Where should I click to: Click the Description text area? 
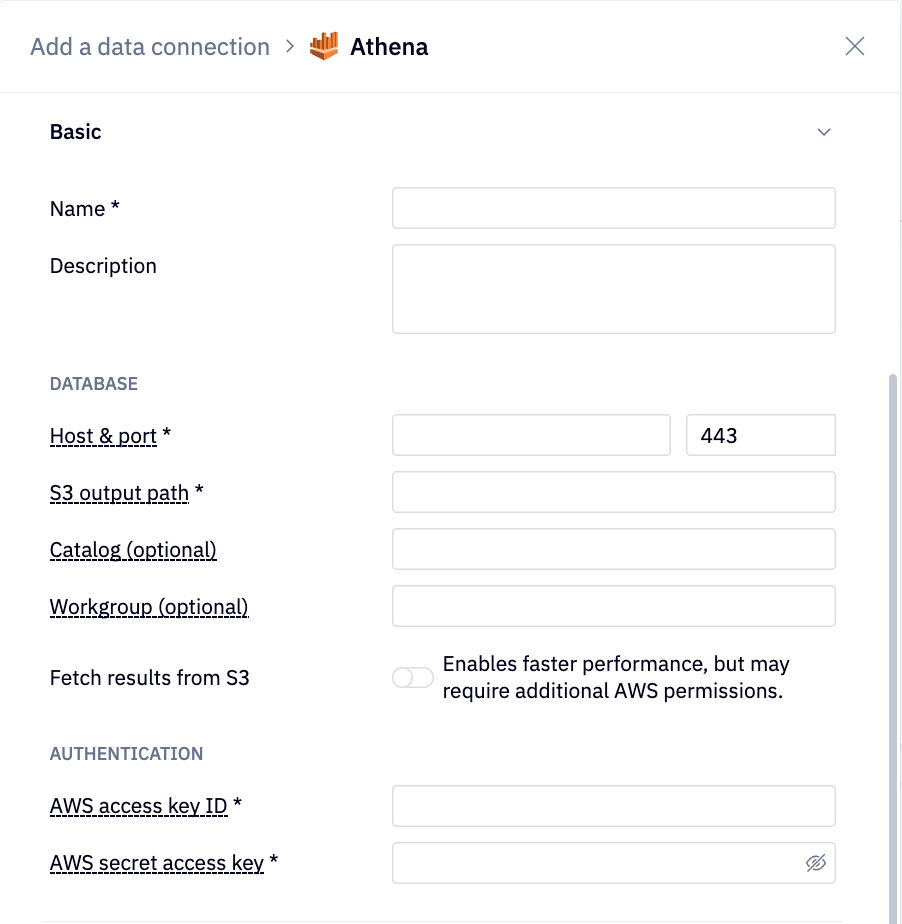click(613, 288)
